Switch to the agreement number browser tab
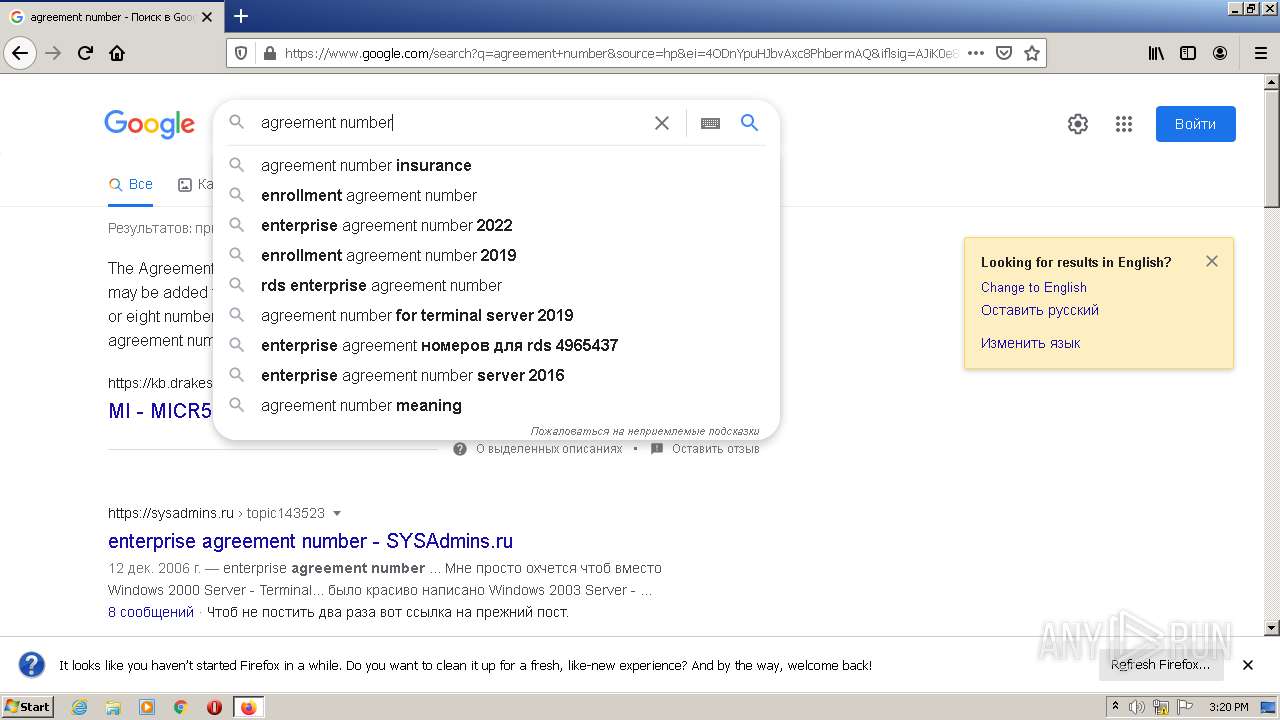Screen dimensions: 1280x720 110,17
